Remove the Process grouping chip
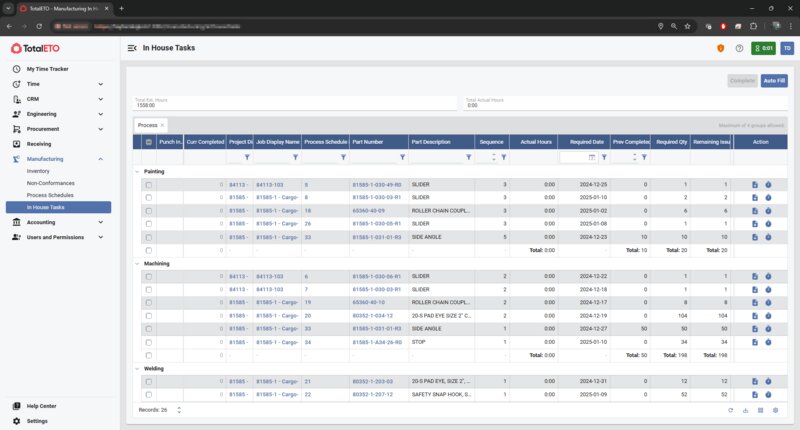Screen dimensions: 800x430 click(x=162, y=125)
